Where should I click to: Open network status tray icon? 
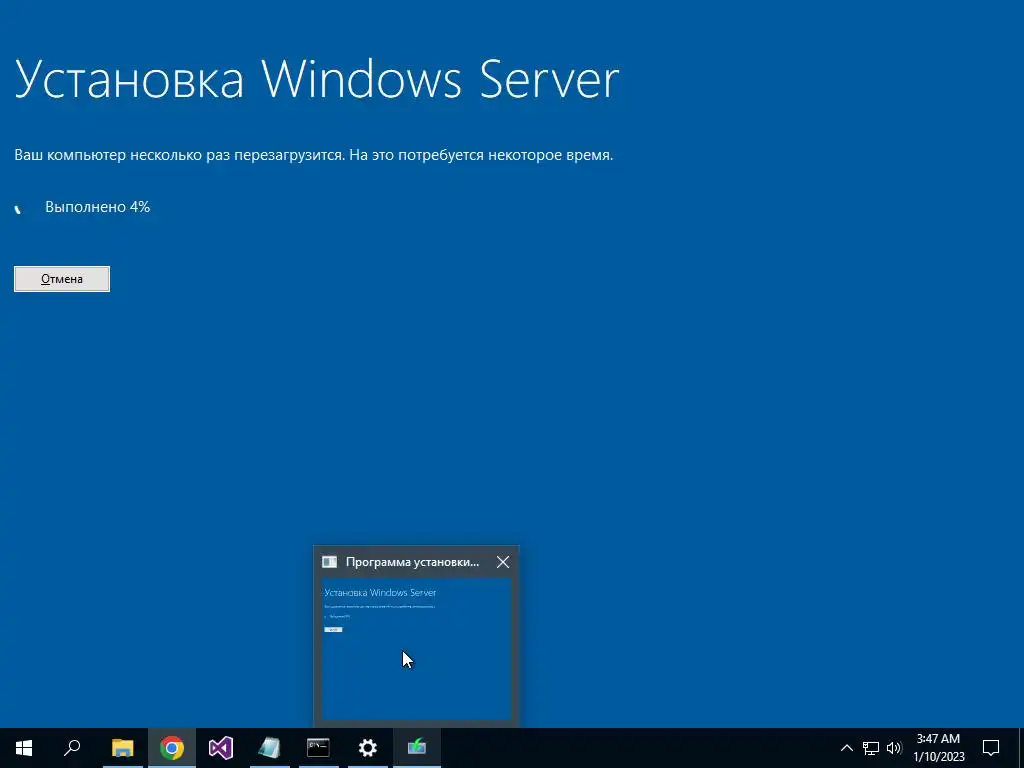click(871, 748)
